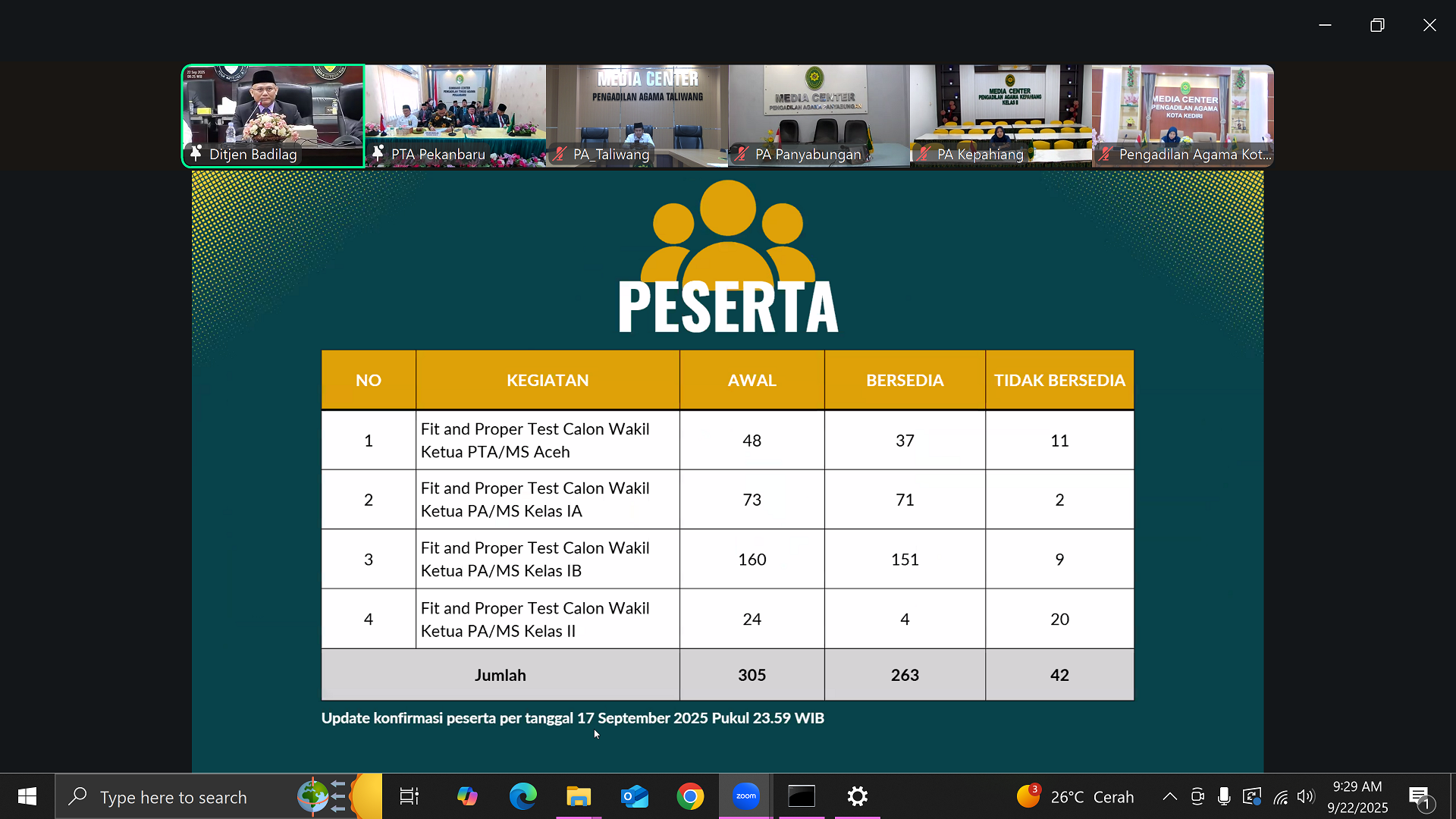
Task: Select the Ditjen Badilag video thumbnail
Action: click(x=273, y=106)
